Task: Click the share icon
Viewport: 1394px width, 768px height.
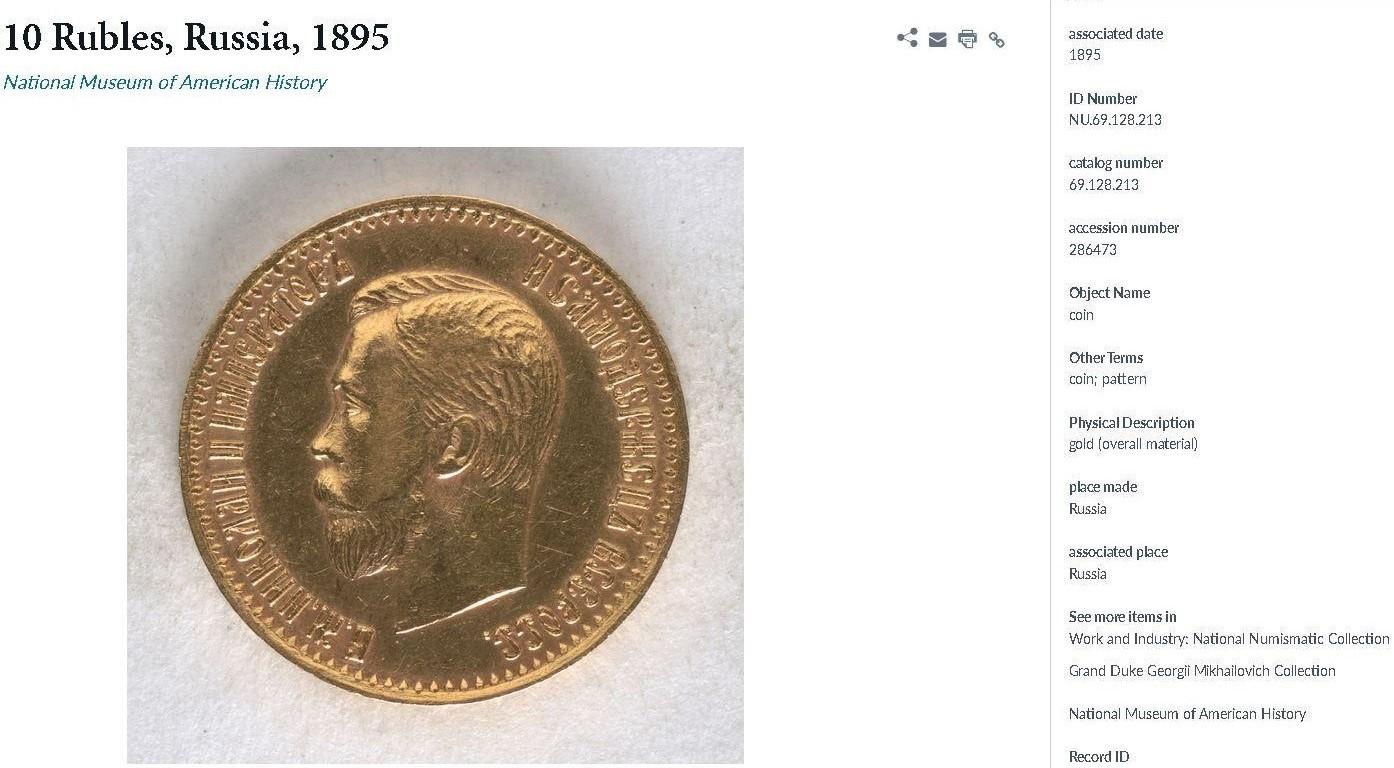Action: [x=907, y=39]
